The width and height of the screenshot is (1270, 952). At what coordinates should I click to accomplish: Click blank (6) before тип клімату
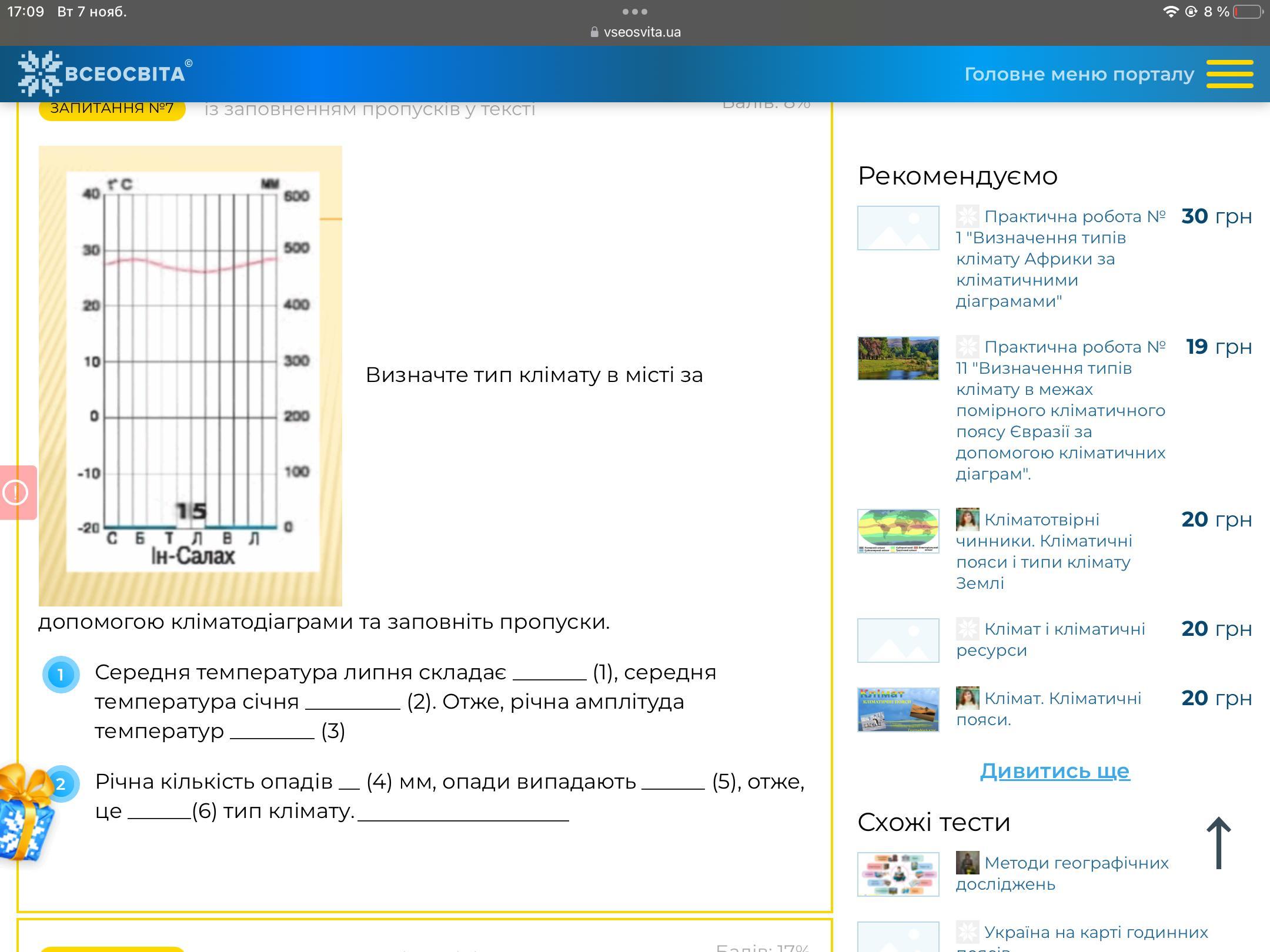click(x=159, y=812)
